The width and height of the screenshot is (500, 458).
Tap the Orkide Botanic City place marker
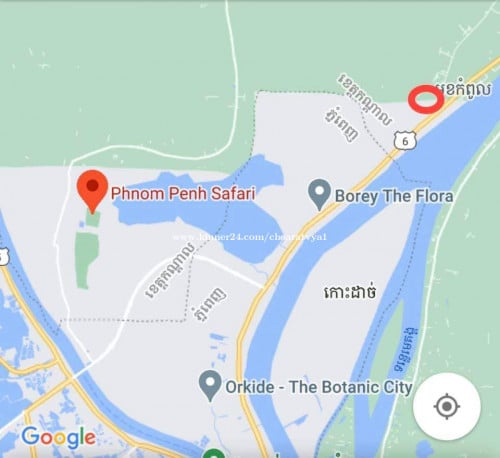click(210, 386)
